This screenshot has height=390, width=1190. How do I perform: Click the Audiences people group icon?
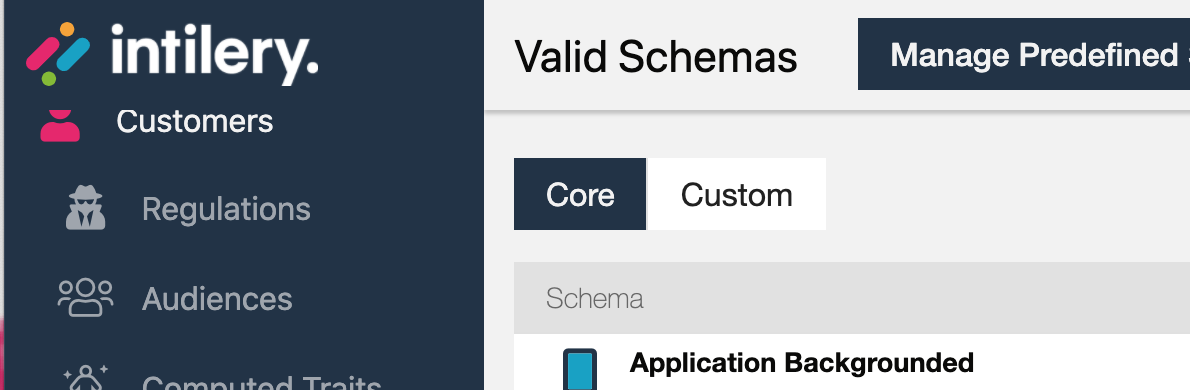85,297
